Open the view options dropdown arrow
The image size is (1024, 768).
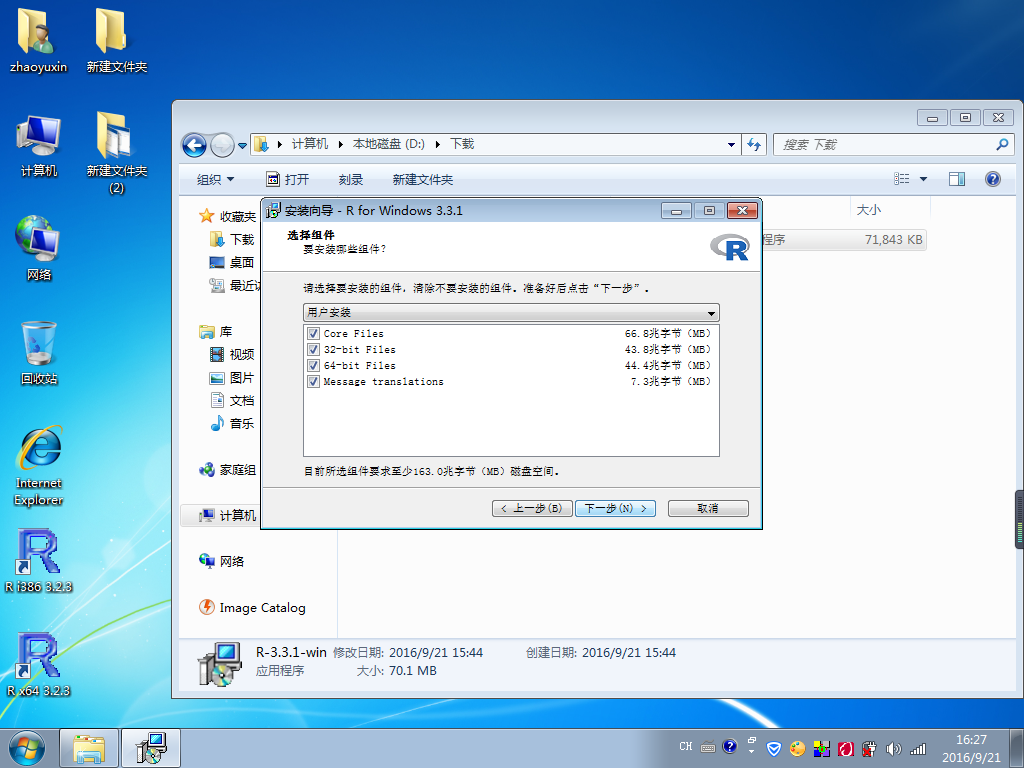click(923, 179)
